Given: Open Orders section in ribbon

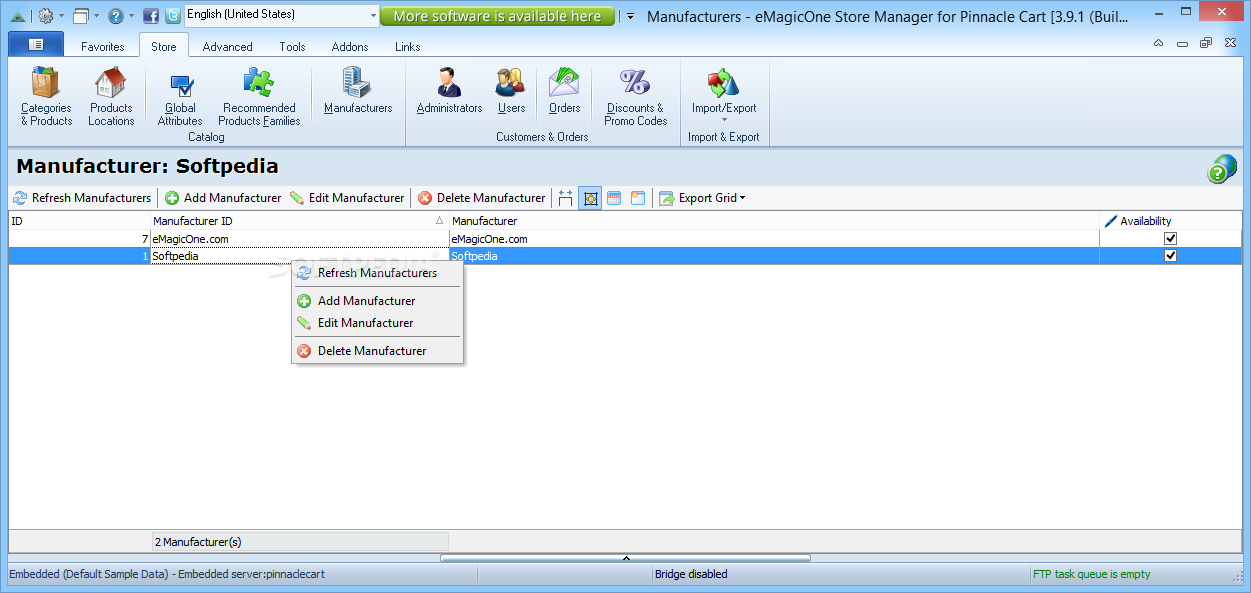Looking at the screenshot, I should (564, 91).
